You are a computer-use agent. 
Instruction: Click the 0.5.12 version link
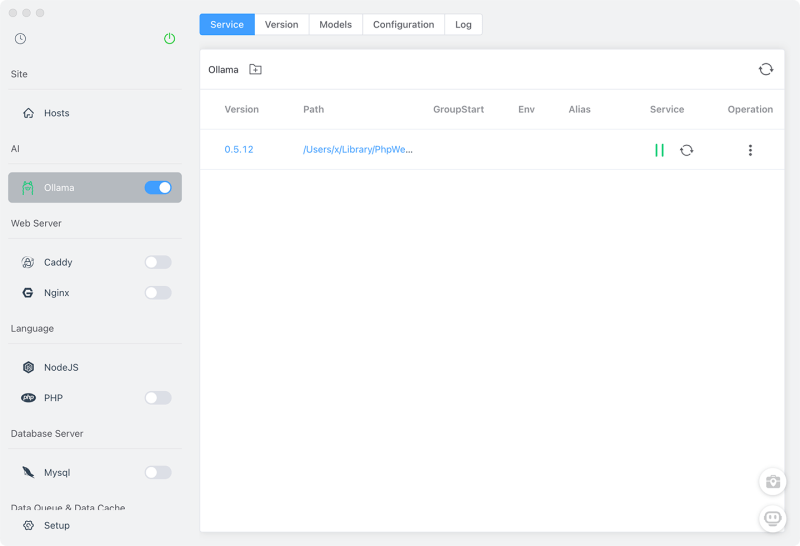(x=239, y=150)
